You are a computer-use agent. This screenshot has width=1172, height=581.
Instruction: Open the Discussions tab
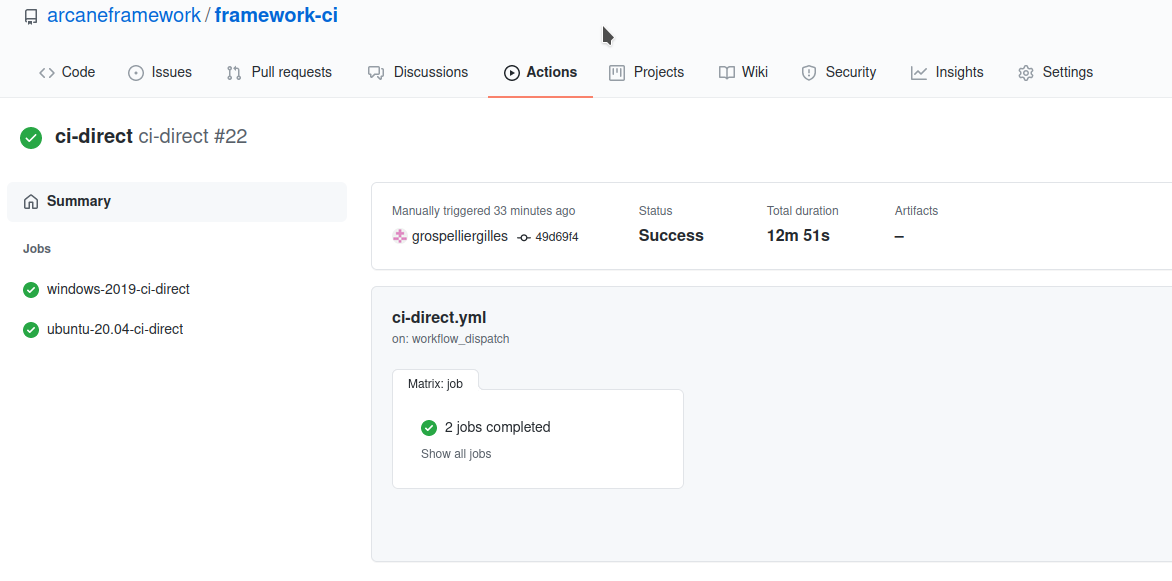pos(418,73)
